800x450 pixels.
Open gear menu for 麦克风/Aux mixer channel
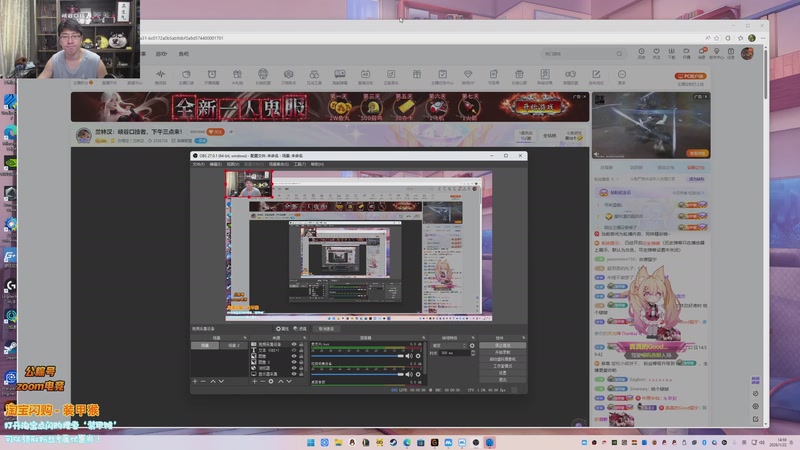tap(418, 356)
